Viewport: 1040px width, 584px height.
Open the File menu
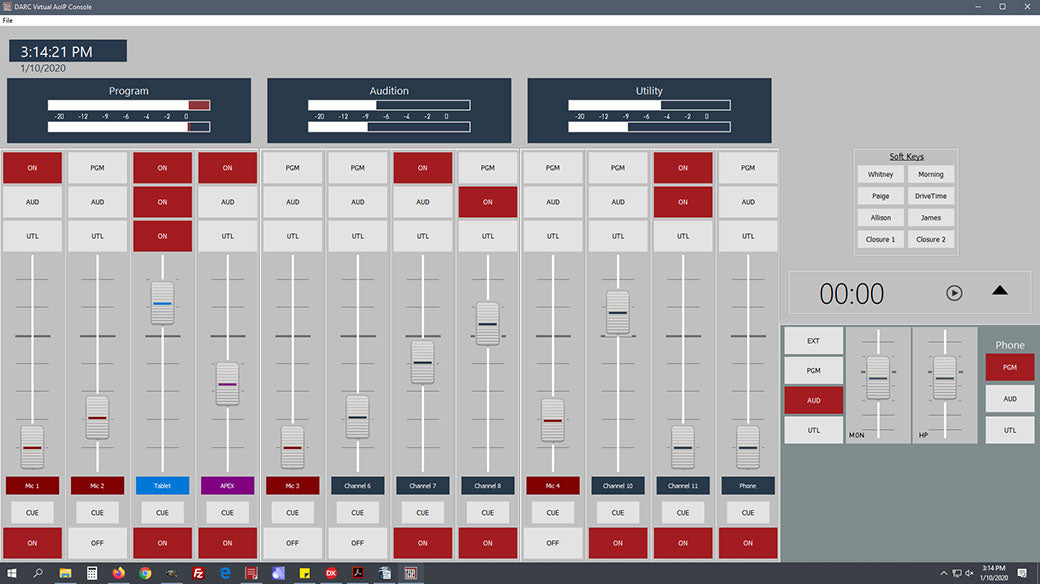pyautogui.click(x=8, y=20)
